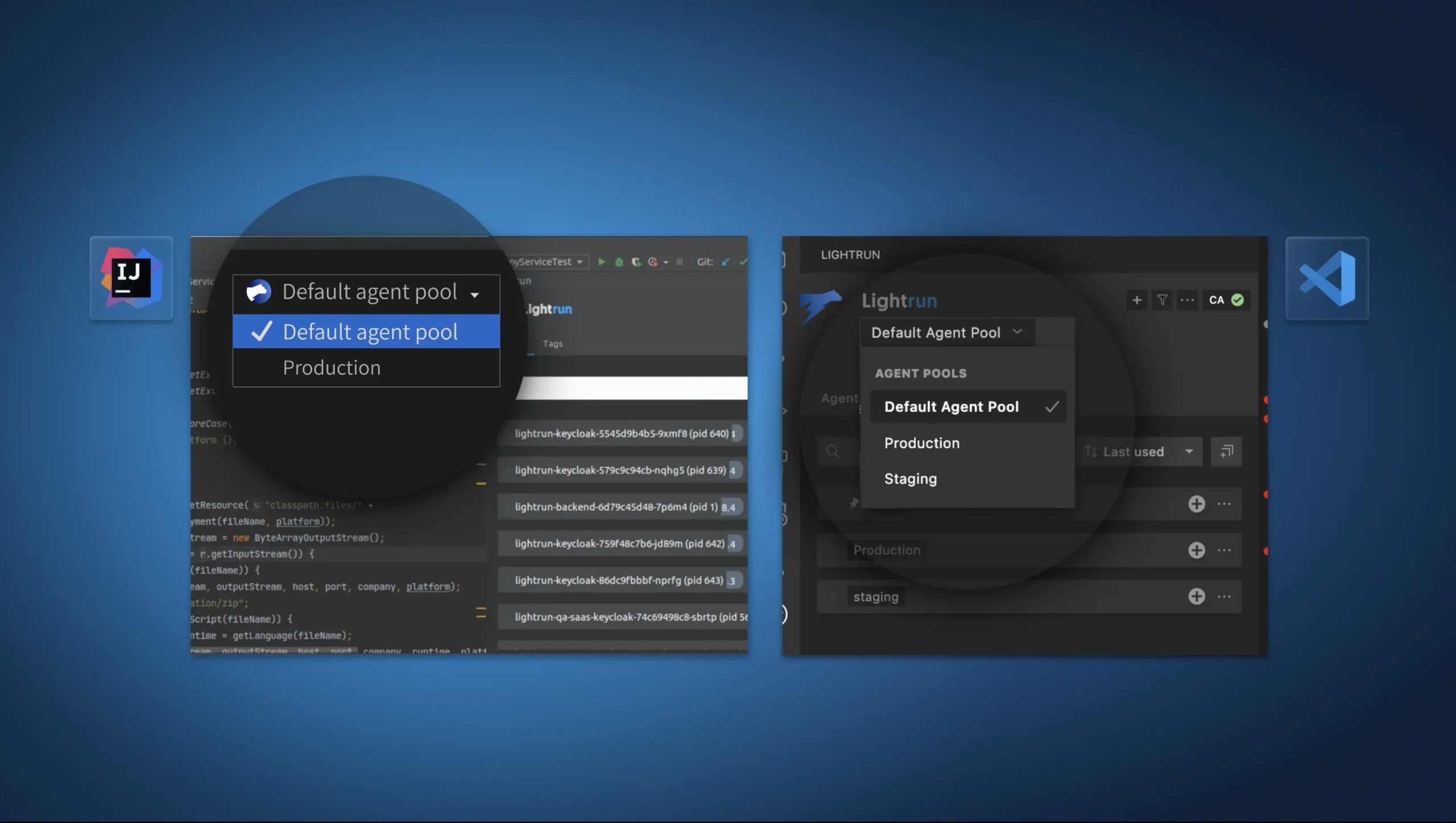Click the pin icon on the first agent row
Screen dimensions: 1456x823
(x=854, y=503)
